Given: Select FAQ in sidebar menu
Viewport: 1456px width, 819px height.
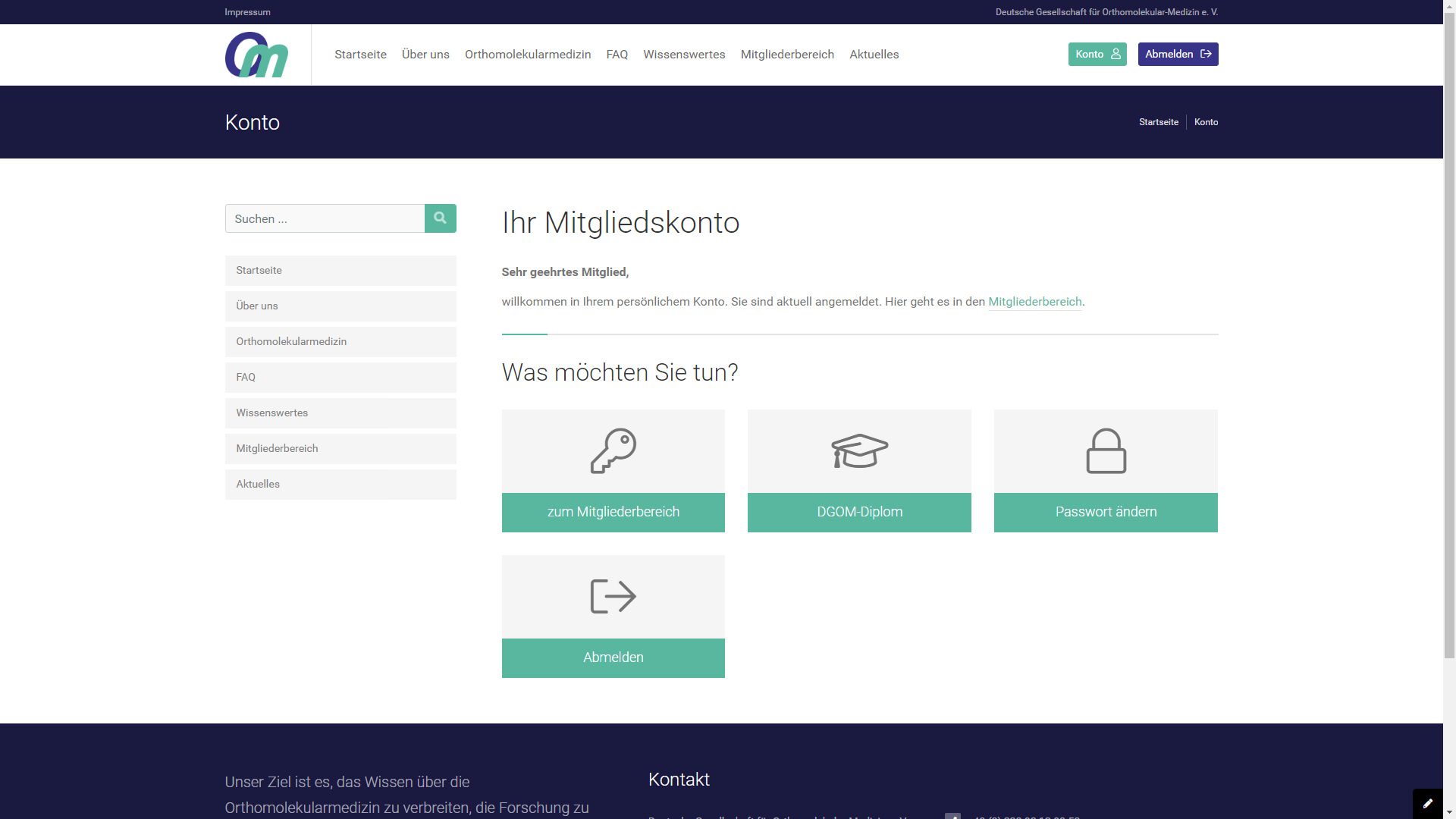Looking at the screenshot, I should [340, 378].
